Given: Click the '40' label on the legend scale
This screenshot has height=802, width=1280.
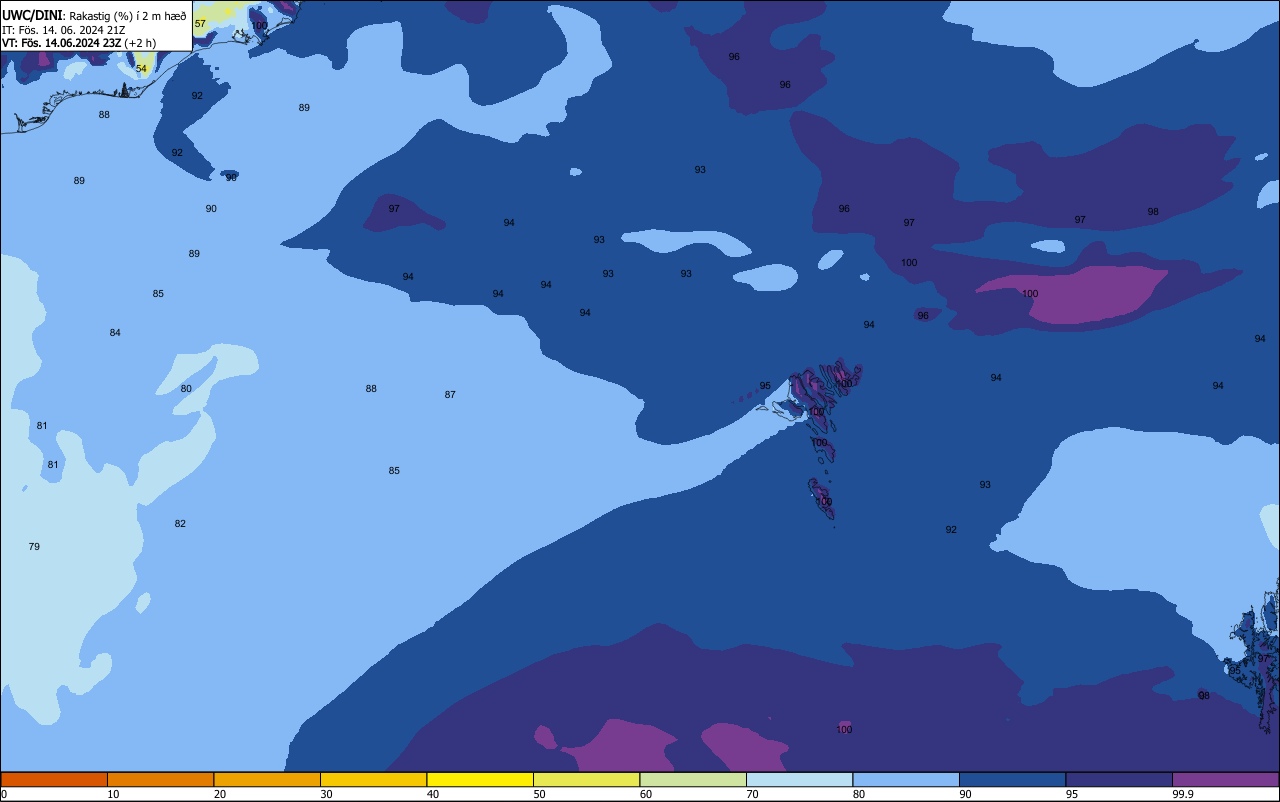Looking at the screenshot, I should [433, 794].
